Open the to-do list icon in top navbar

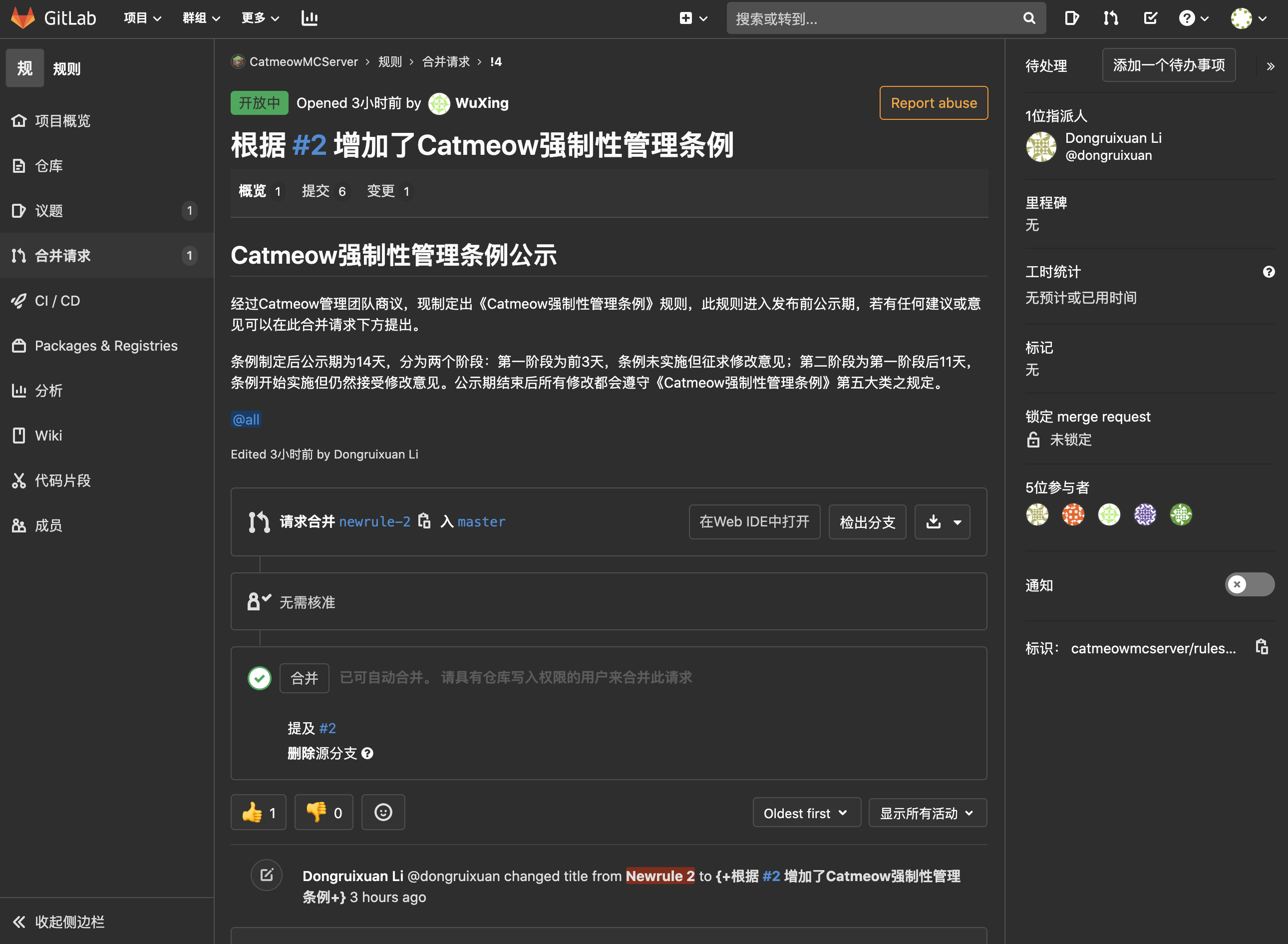pyautogui.click(x=1150, y=18)
